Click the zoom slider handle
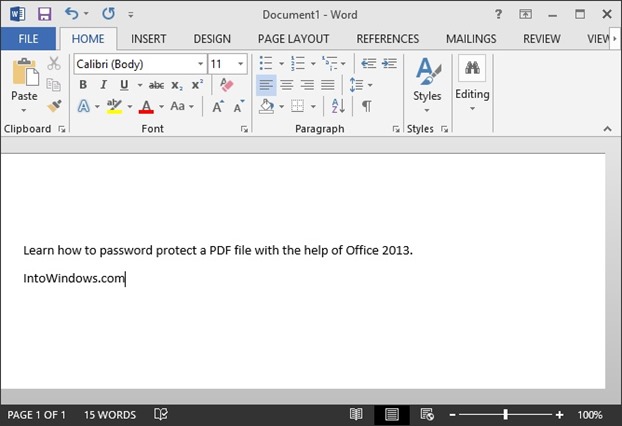 (505, 415)
